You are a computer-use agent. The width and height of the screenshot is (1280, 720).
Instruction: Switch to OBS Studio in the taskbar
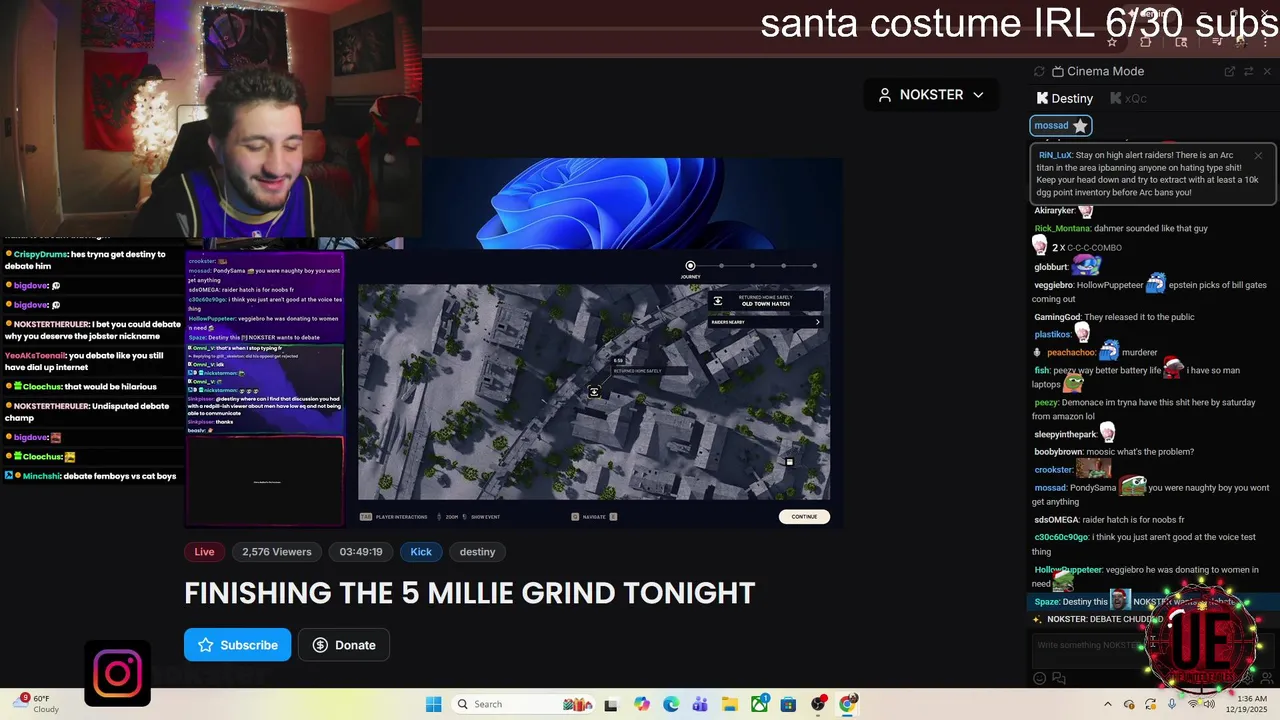[818, 704]
